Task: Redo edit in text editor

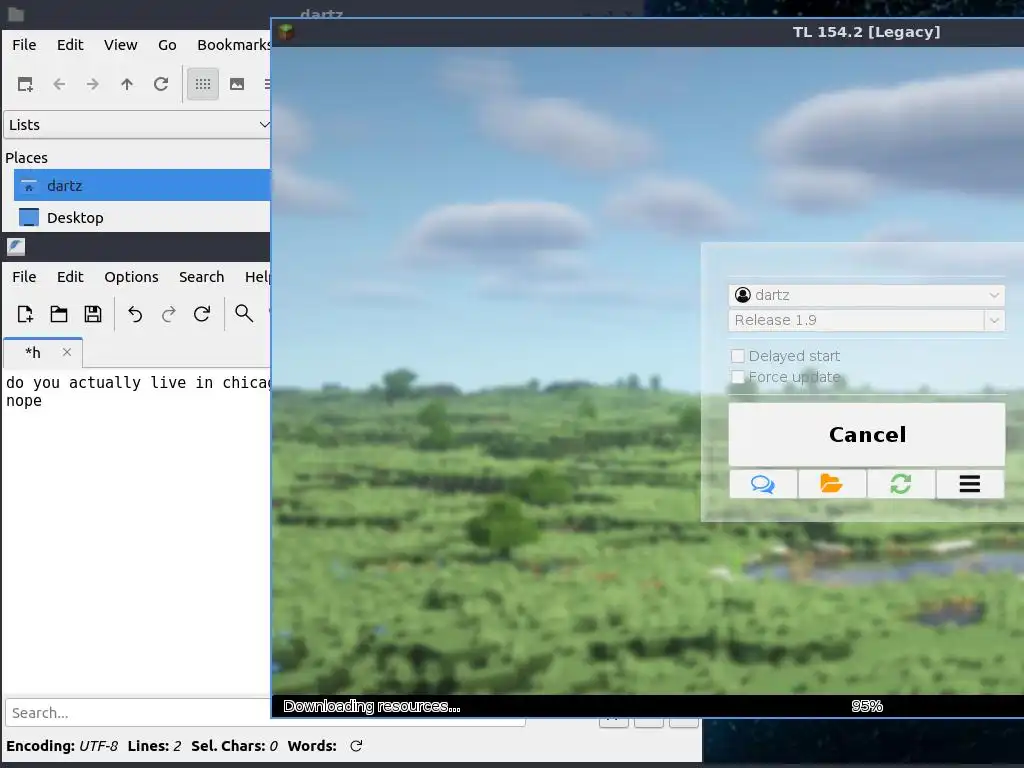Action: click(168, 314)
